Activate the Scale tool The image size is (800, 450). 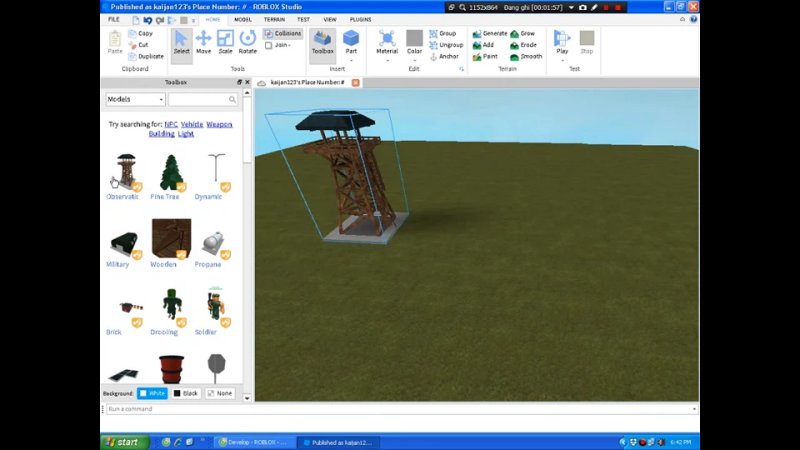click(x=225, y=43)
